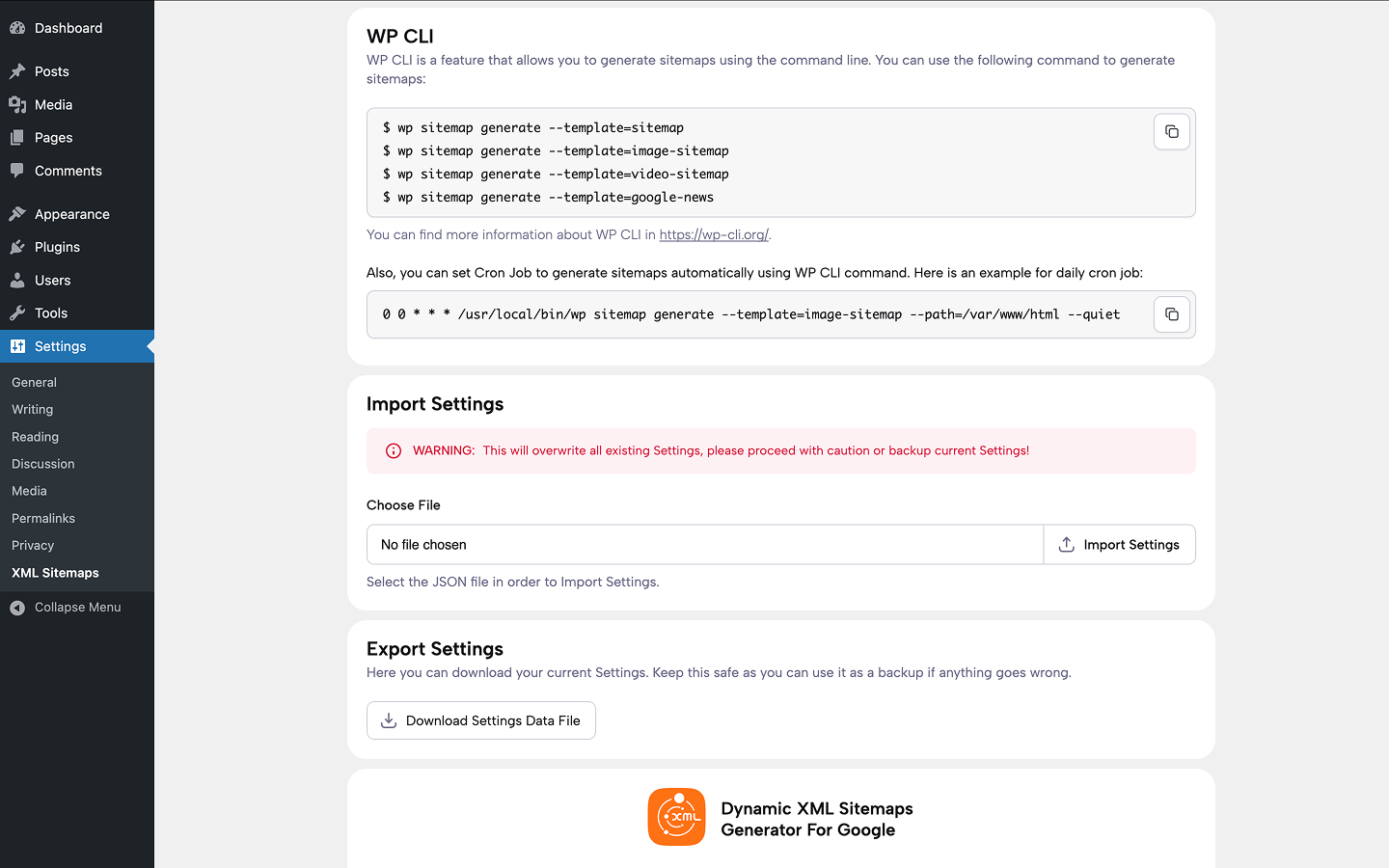Open the Reading settings section
This screenshot has width=1389, height=868.
tap(35, 437)
